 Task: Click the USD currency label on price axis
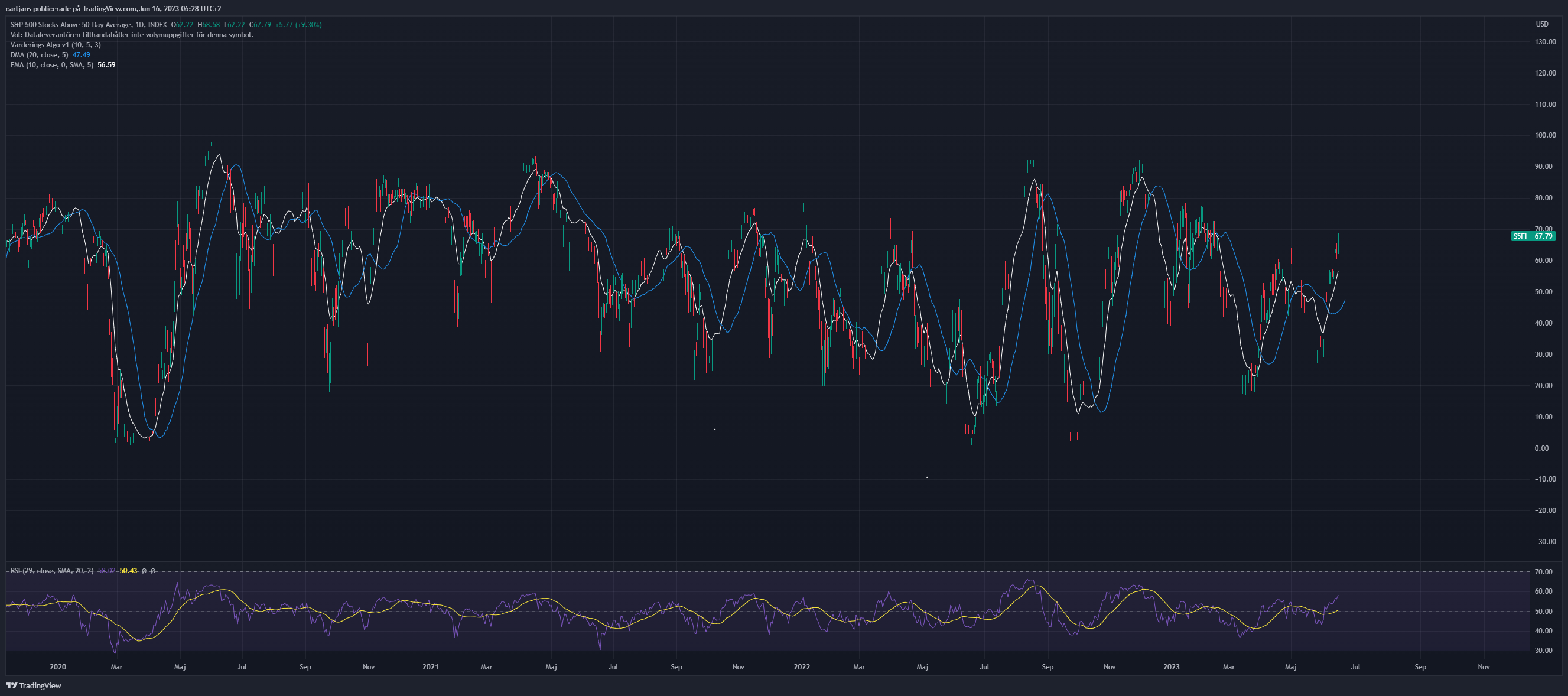pyautogui.click(x=1541, y=24)
